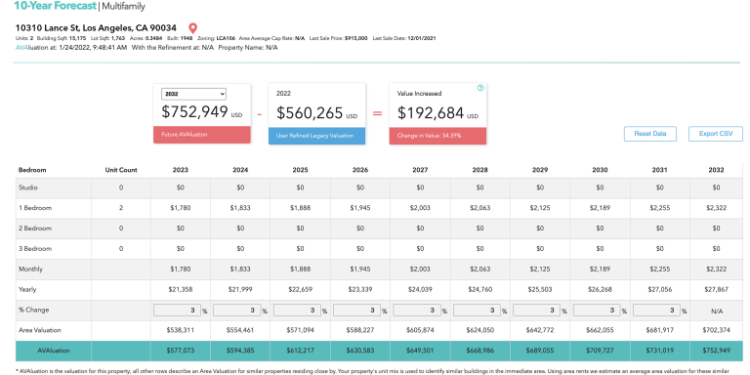Edit the 2027 % Change input field

(x=417, y=310)
